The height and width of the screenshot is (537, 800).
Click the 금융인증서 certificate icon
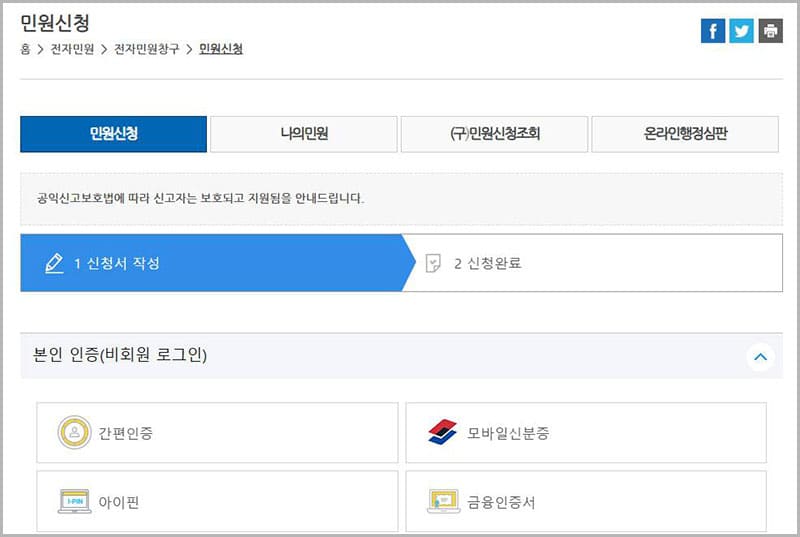442,501
